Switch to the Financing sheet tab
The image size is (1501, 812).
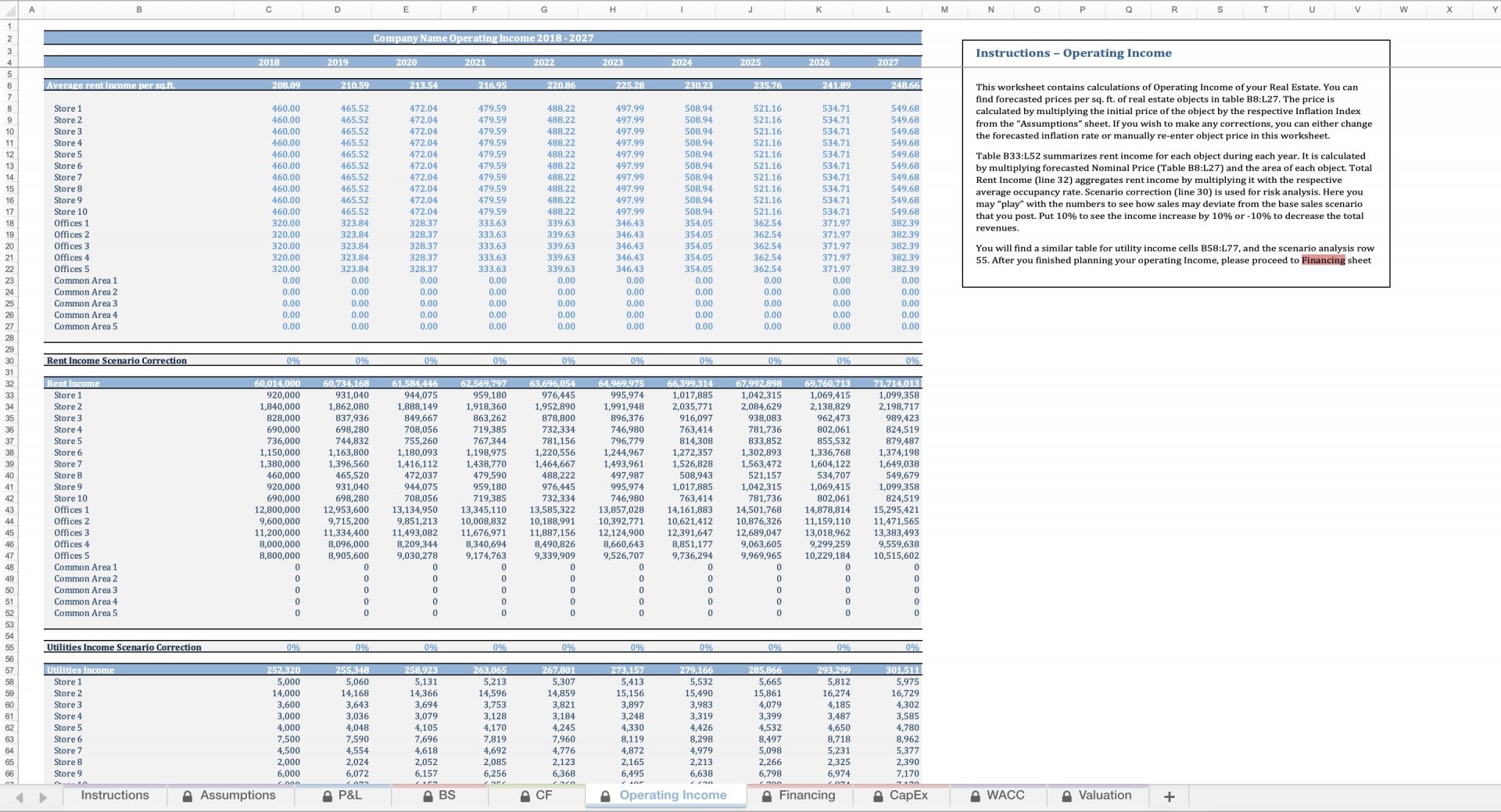(798, 795)
